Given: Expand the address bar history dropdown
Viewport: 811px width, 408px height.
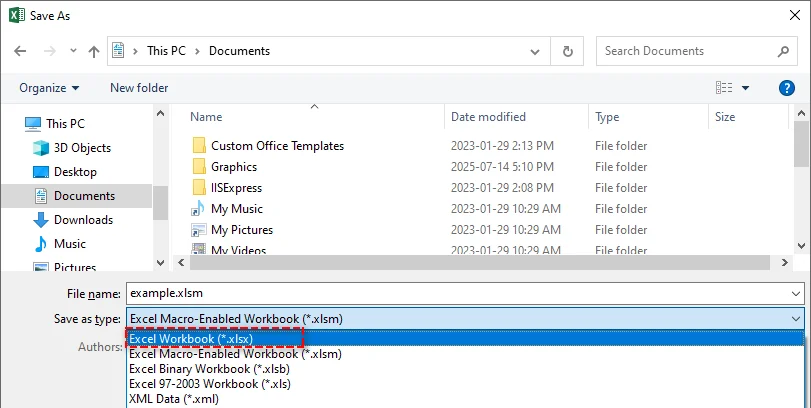Looking at the screenshot, I should pyautogui.click(x=535, y=51).
